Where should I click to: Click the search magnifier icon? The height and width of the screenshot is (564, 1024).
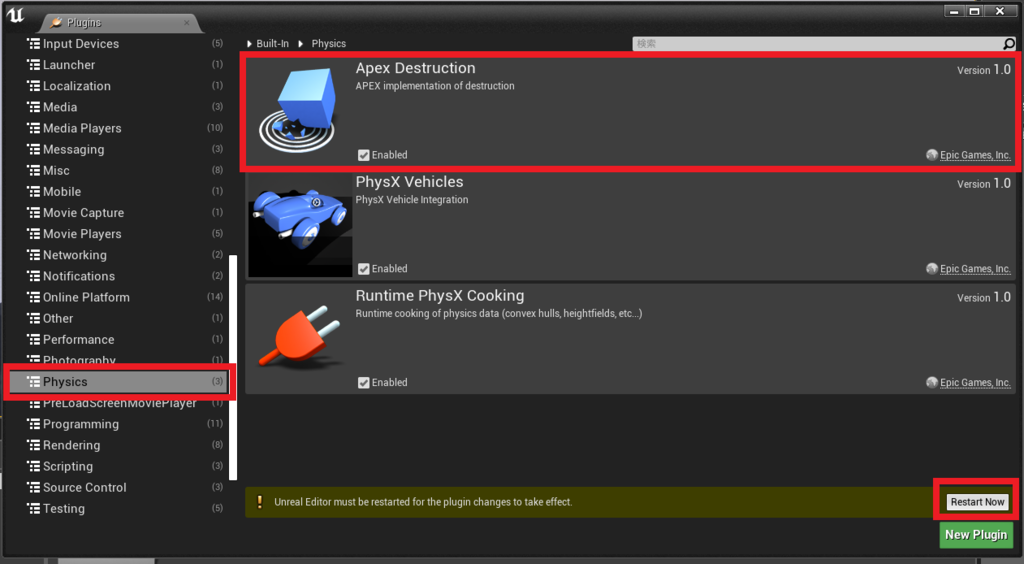coord(1009,44)
